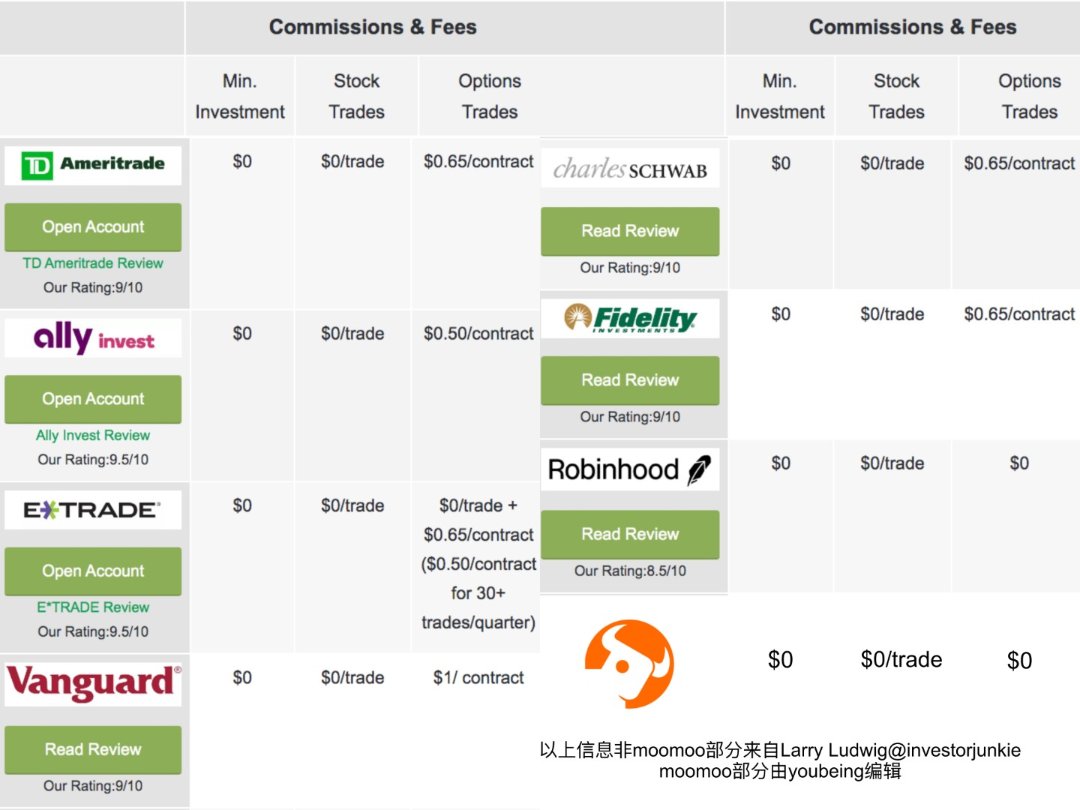Click the TD Ameritrade logo
This screenshot has height=810, width=1080.
tap(93, 165)
